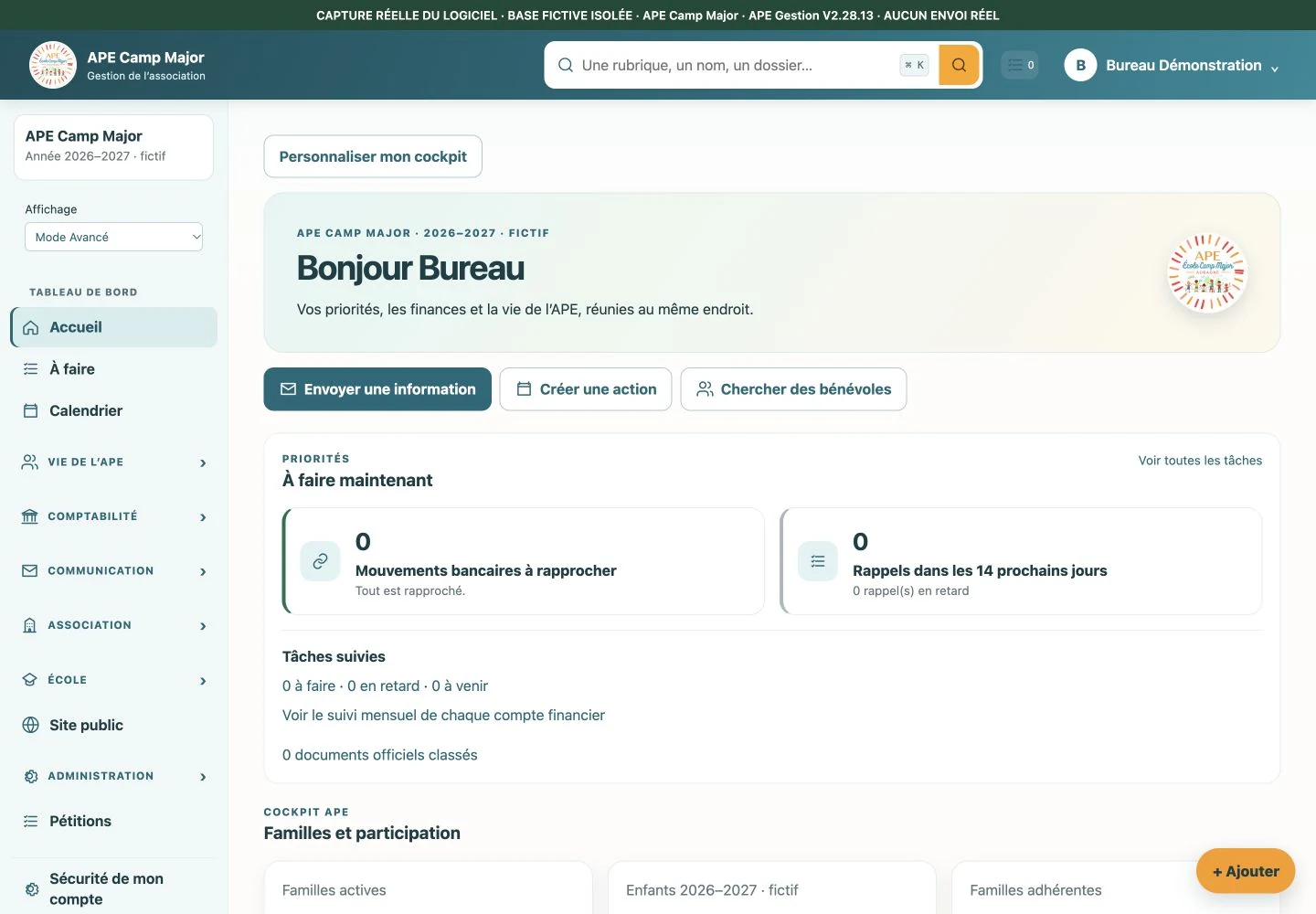
Task: Open the Bureau Démonstration account menu arrow
Action: tap(1274, 69)
